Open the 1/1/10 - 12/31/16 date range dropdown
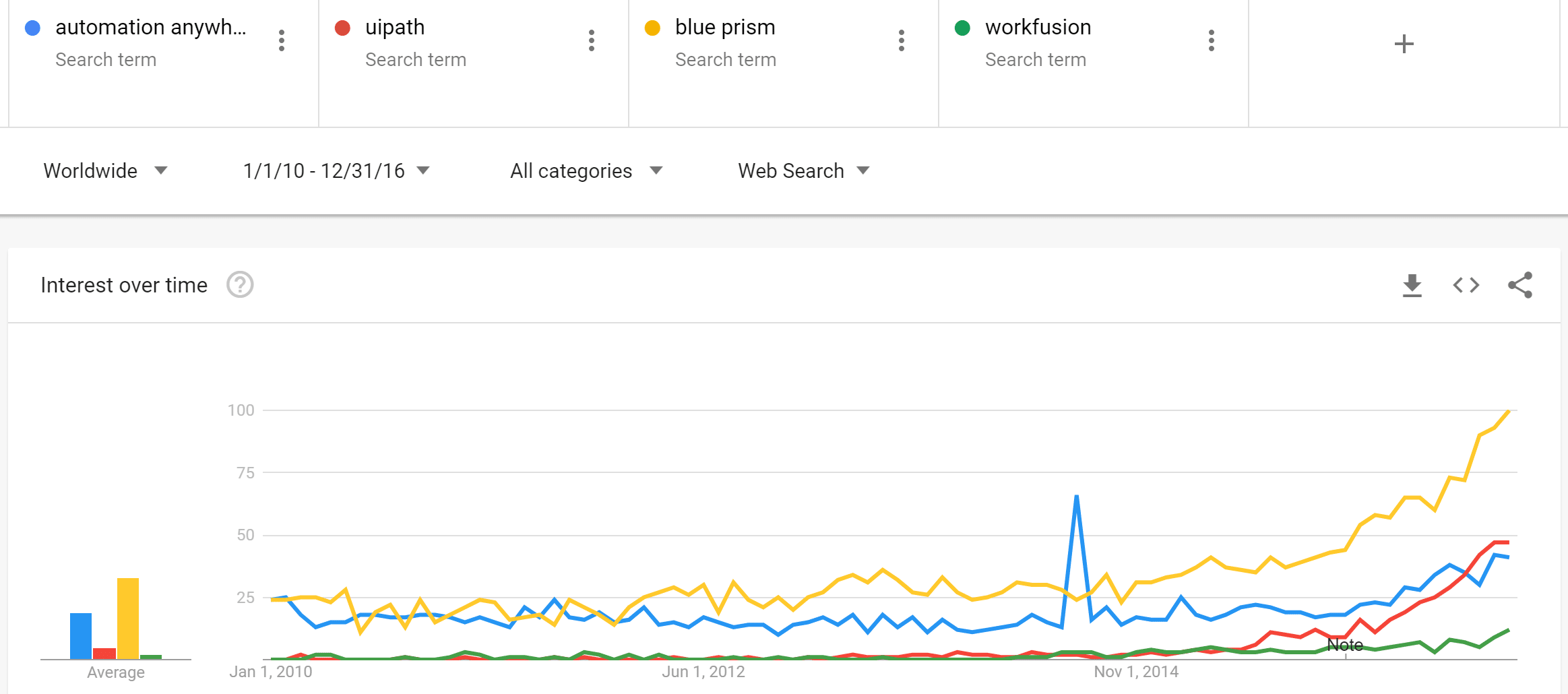This screenshot has height=694, width=1568. click(x=336, y=171)
